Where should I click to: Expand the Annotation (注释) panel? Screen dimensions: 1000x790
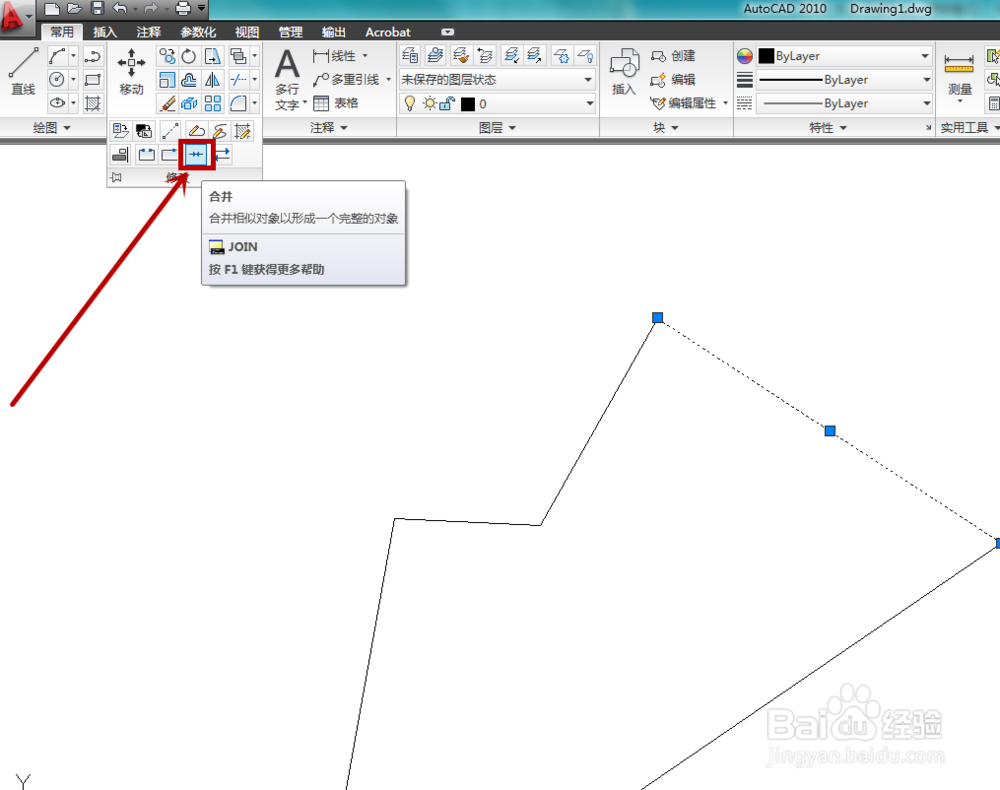328,128
